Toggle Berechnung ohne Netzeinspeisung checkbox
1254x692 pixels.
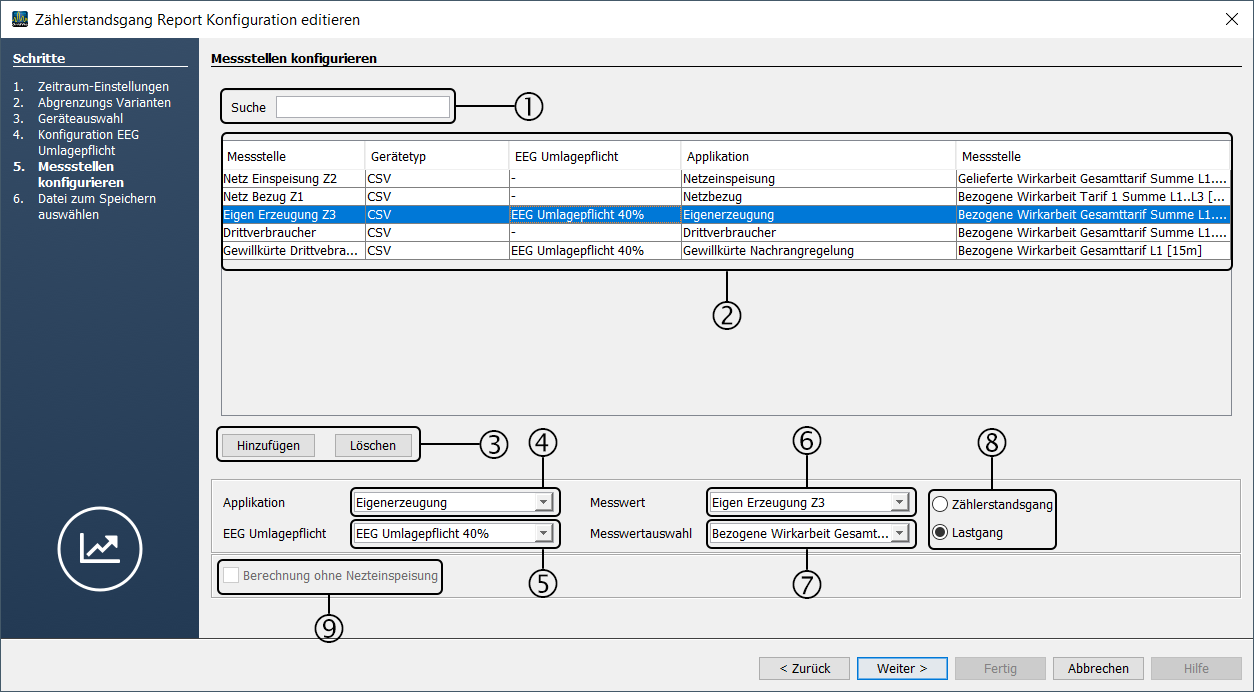coord(232,576)
